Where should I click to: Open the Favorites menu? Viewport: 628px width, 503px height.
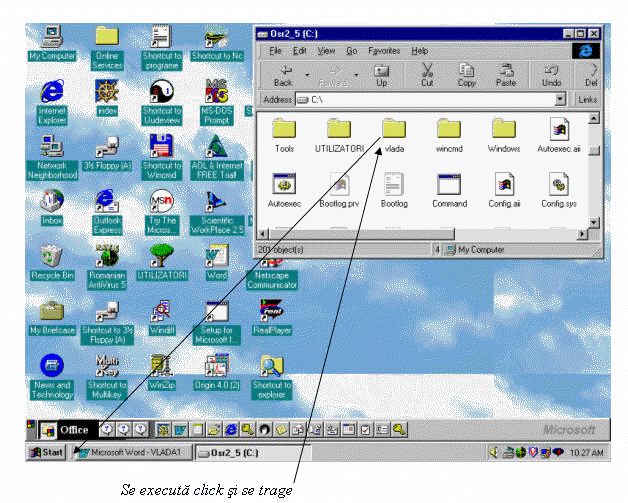tap(384, 50)
